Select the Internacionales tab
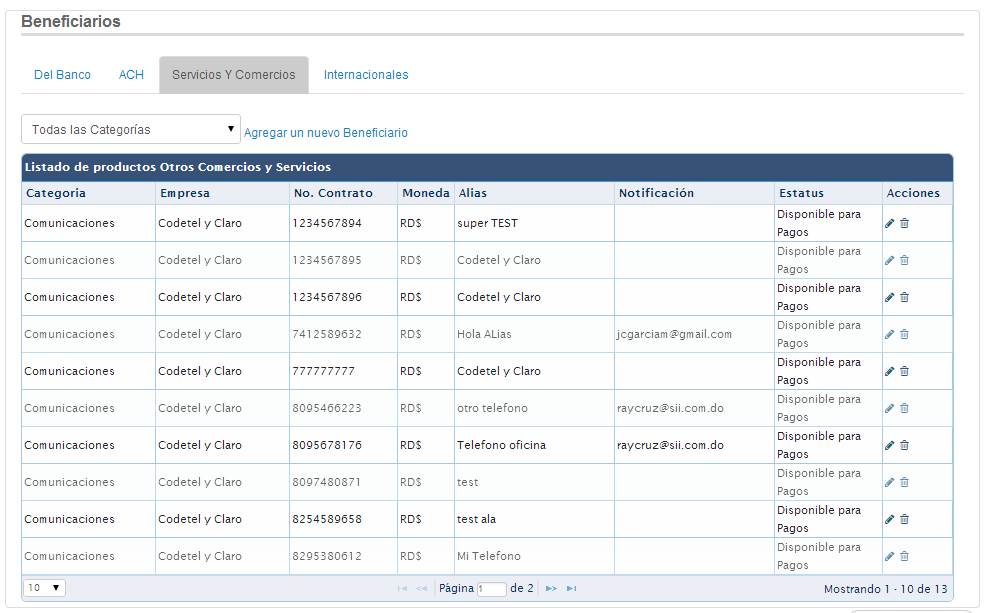This screenshot has height=613, width=991. (366, 75)
